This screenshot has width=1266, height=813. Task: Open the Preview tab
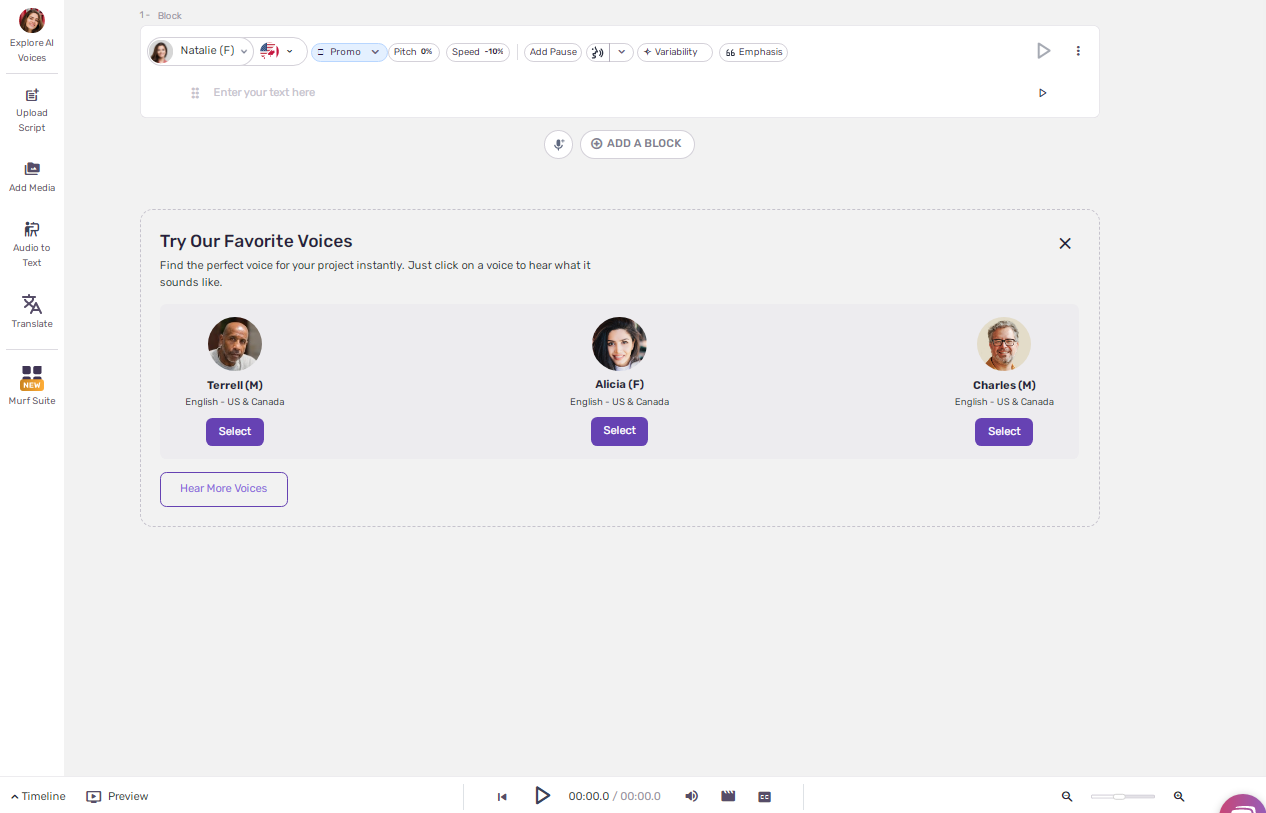118,796
